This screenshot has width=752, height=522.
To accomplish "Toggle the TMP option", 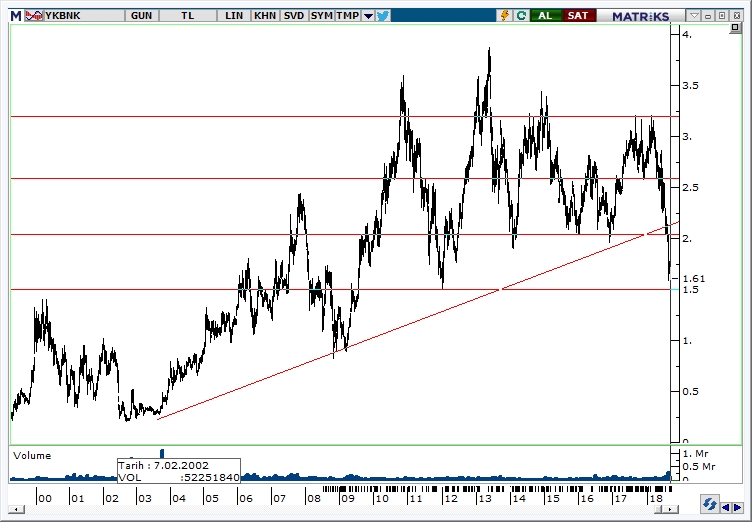I will tap(348, 16).
